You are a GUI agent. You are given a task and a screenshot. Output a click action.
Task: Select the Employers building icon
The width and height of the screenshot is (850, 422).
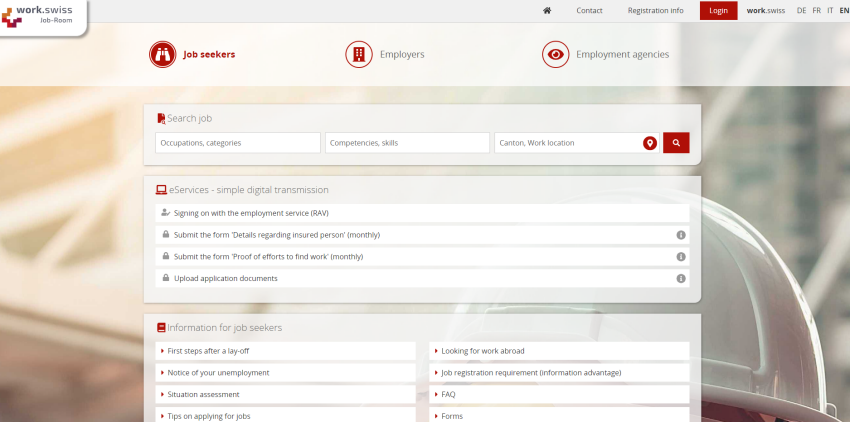click(x=358, y=55)
